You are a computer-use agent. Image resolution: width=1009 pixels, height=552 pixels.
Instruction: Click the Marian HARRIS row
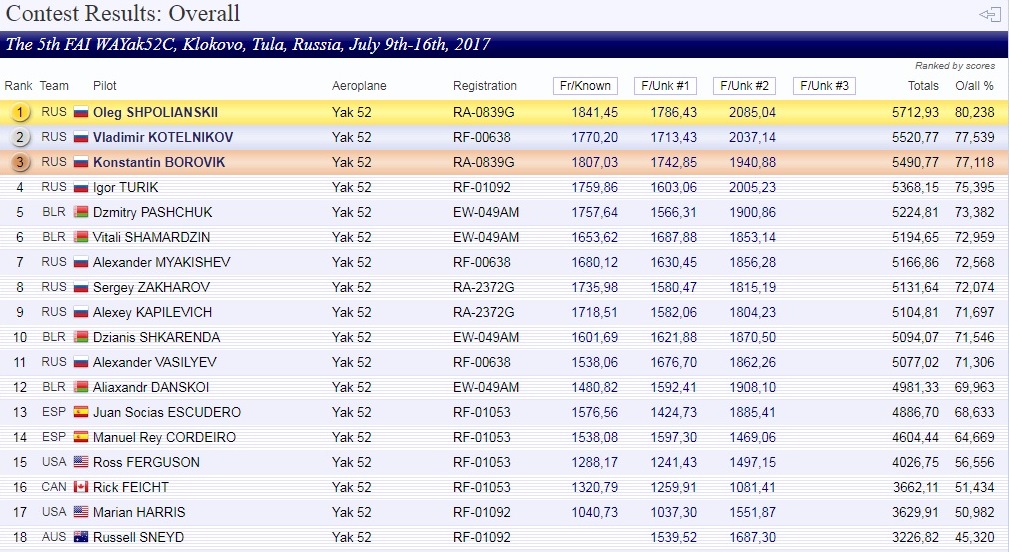[x=504, y=512]
